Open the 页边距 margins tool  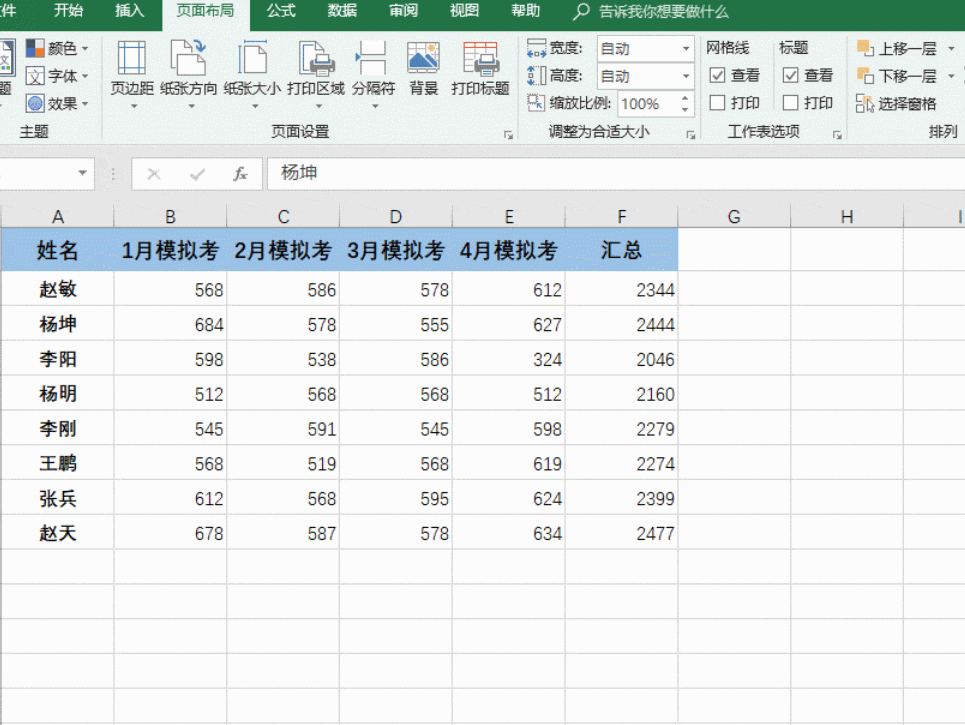click(x=132, y=73)
